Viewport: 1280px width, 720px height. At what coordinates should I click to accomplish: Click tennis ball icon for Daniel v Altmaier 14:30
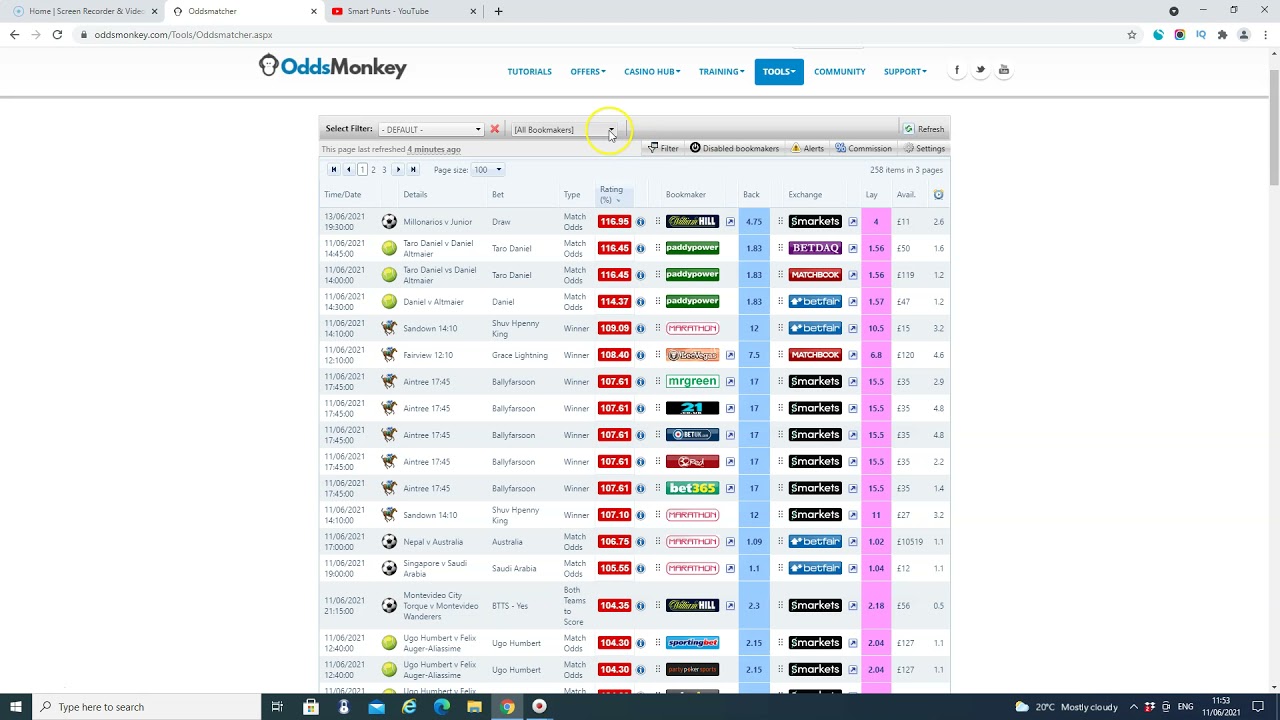click(389, 302)
